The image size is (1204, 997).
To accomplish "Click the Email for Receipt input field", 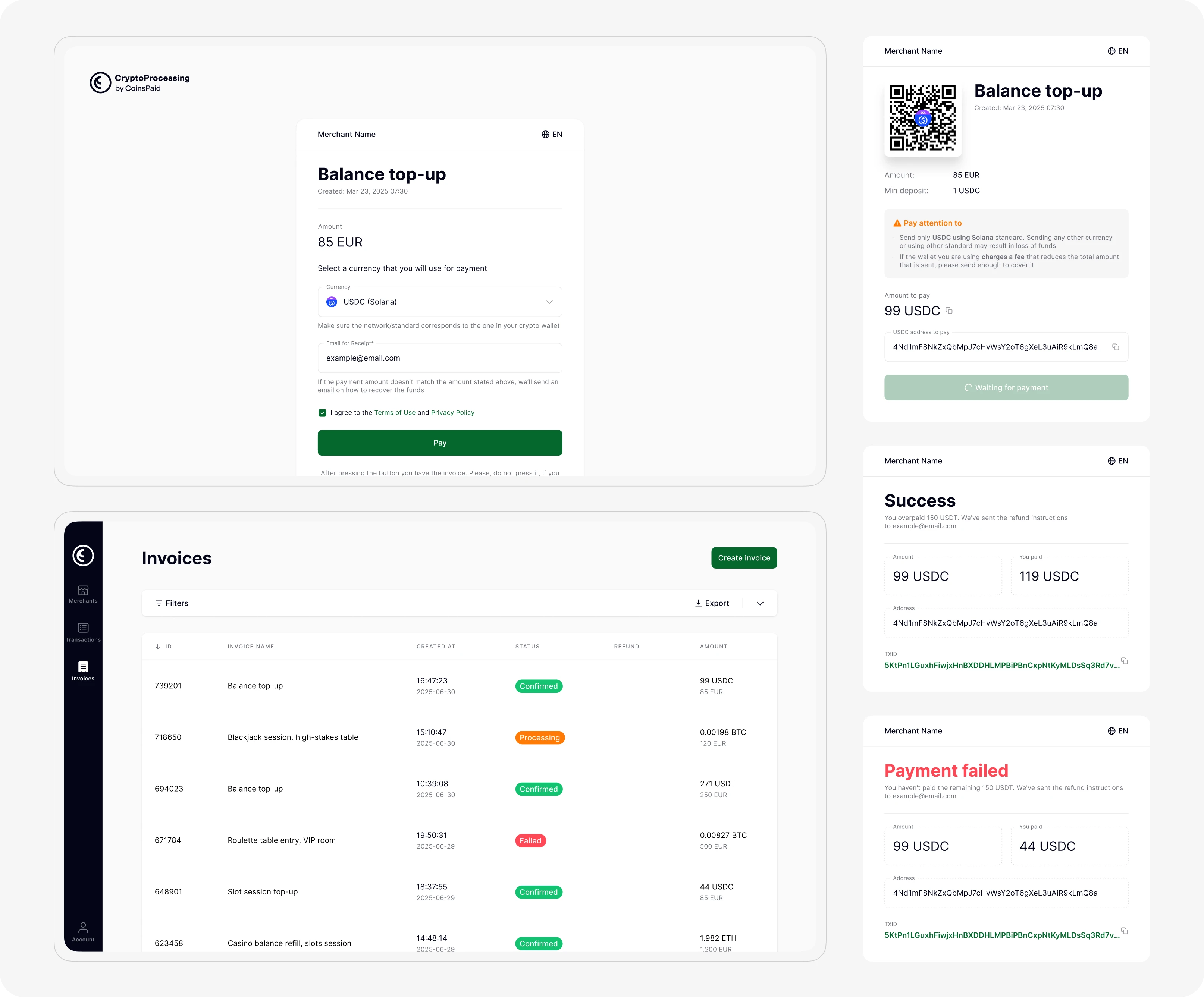I will (440, 358).
